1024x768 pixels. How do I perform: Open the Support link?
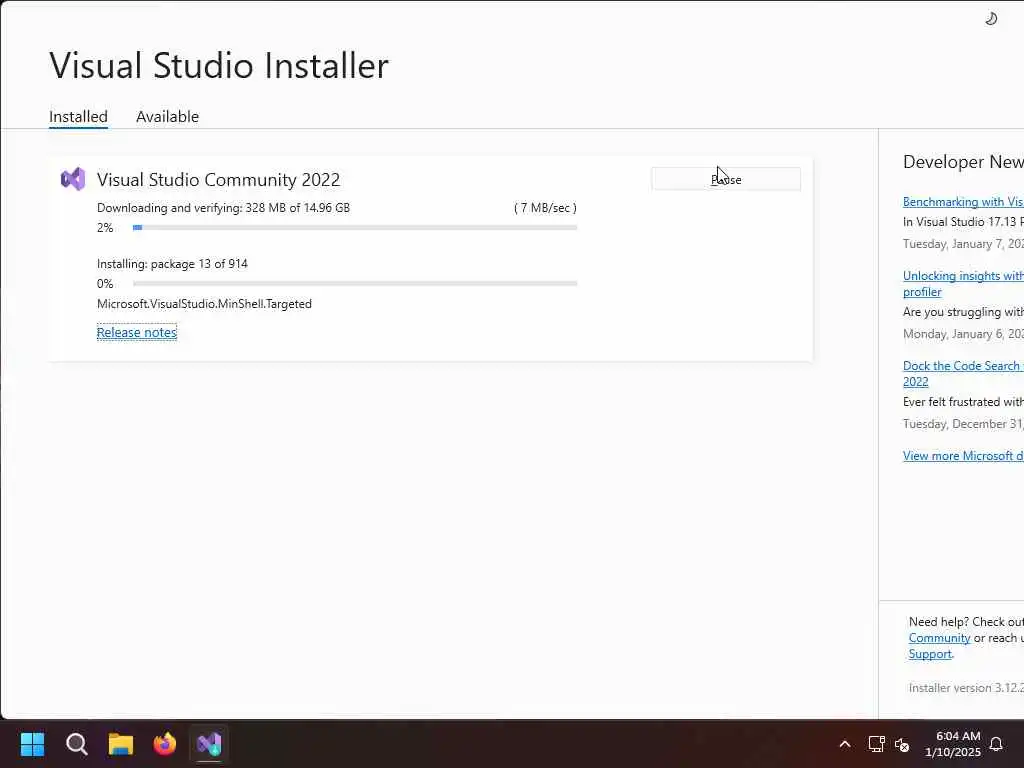(930, 654)
